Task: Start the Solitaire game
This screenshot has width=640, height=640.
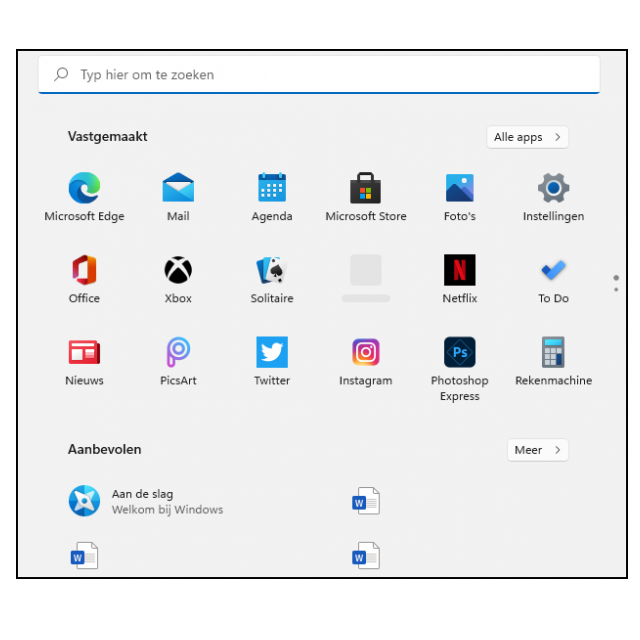Action: coord(272,279)
